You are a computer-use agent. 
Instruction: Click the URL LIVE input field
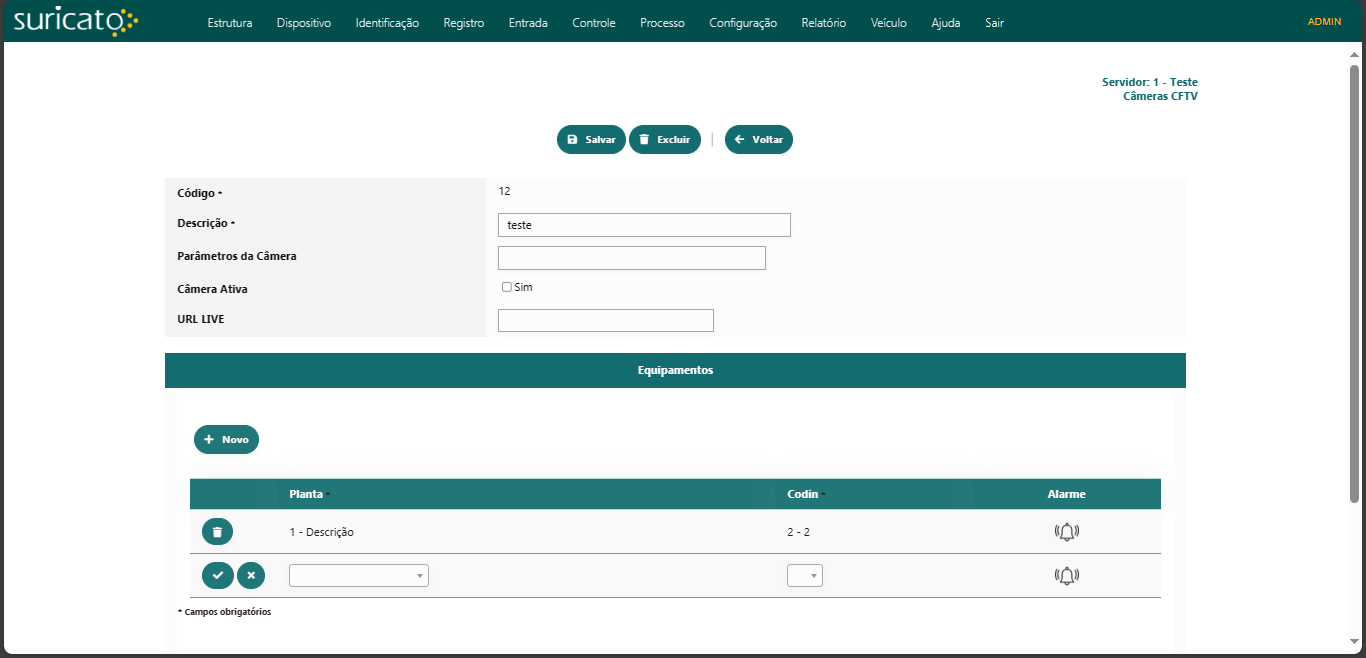click(605, 320)
